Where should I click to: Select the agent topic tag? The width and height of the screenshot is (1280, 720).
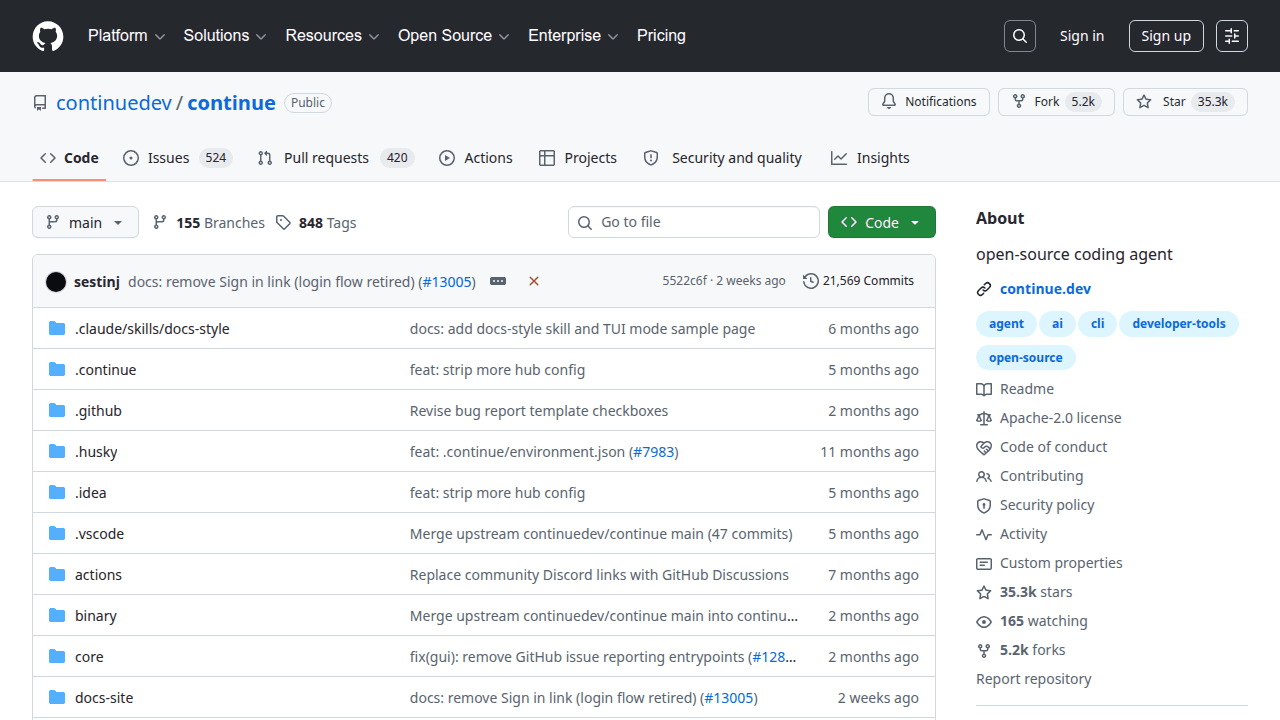tap(1006, 324)
